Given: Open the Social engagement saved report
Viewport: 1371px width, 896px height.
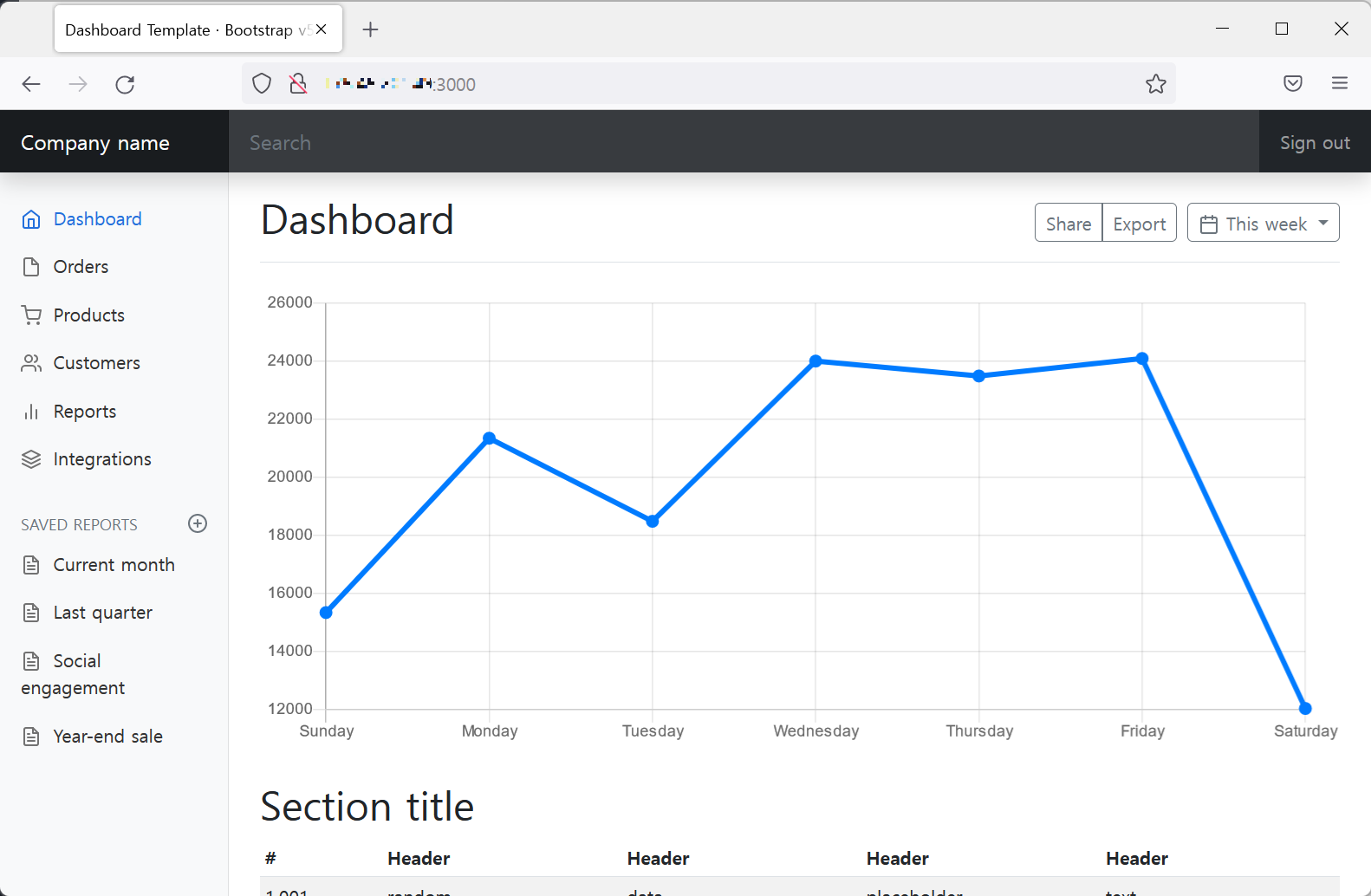Looking at the screenshot, I should click(74, 674).
